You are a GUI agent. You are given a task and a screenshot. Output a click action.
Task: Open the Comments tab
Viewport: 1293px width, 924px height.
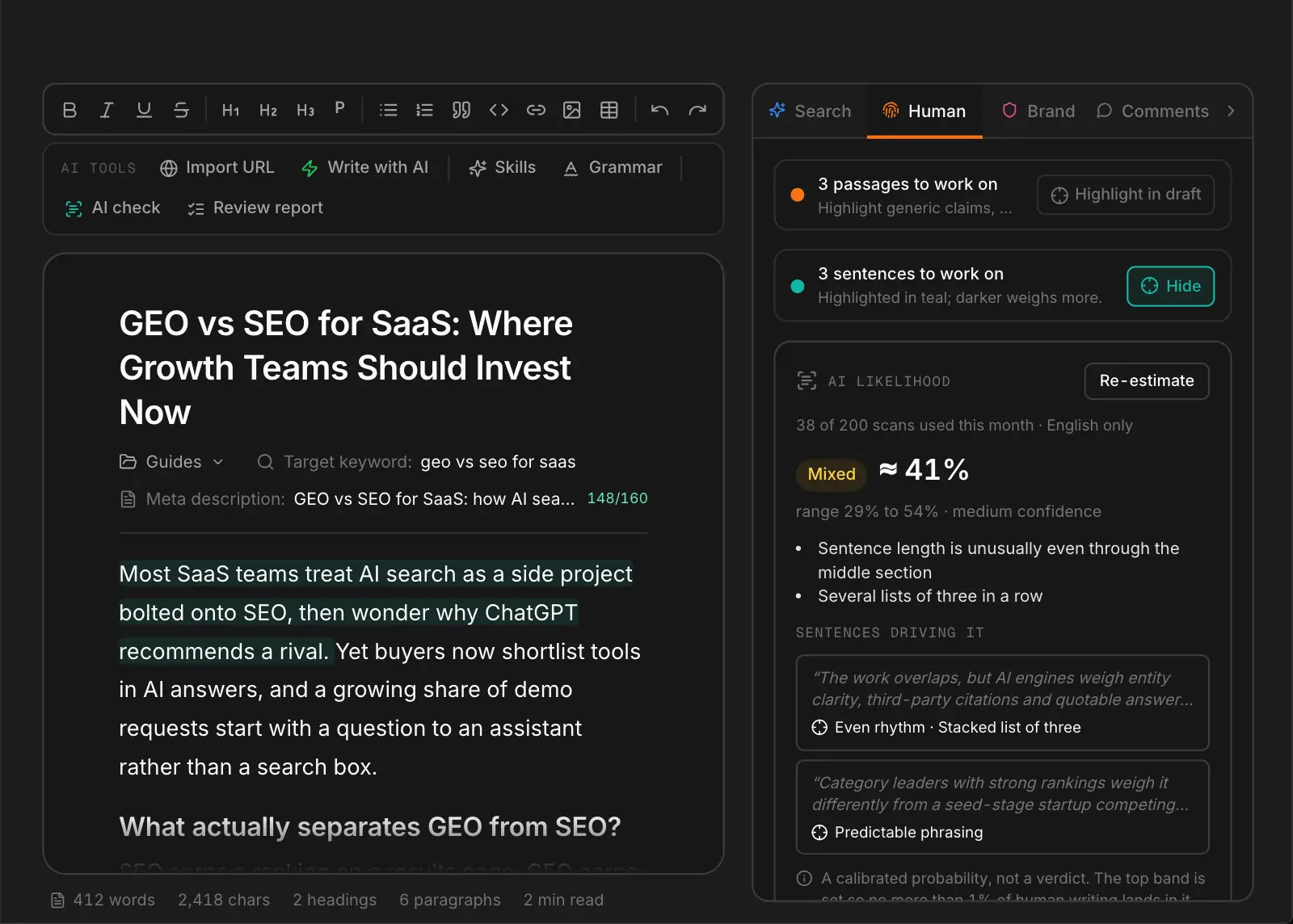coord(1153,111)
